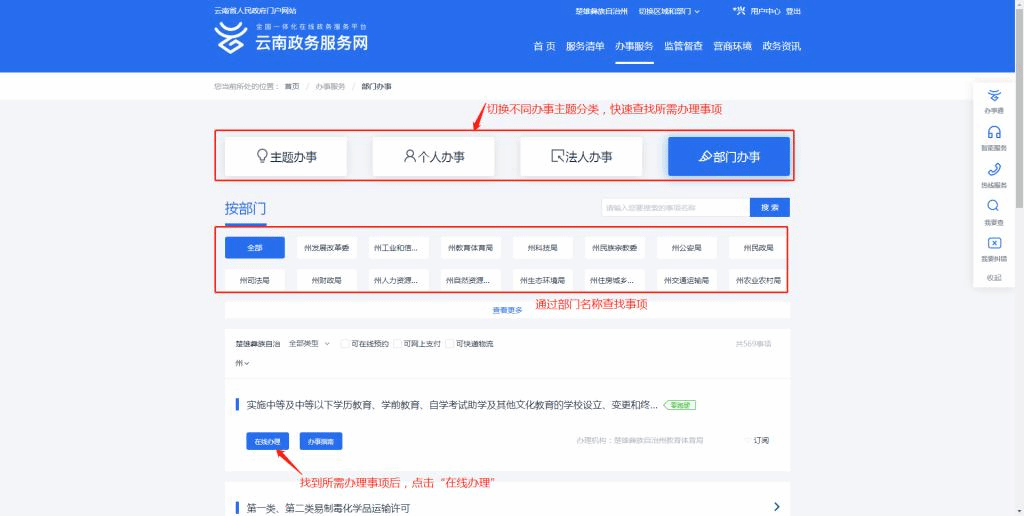The height and width of the screenshot is (516, 1024).
Task: Click the 云南政务服务网 logo icon
Action: pyautogui.click(x=231, y=38)
